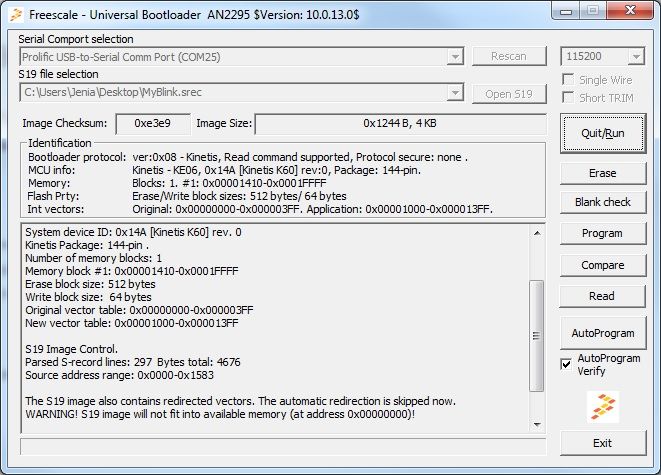Click the Int vectors identification row
The image size is (661, 475).
coord(260,209)
